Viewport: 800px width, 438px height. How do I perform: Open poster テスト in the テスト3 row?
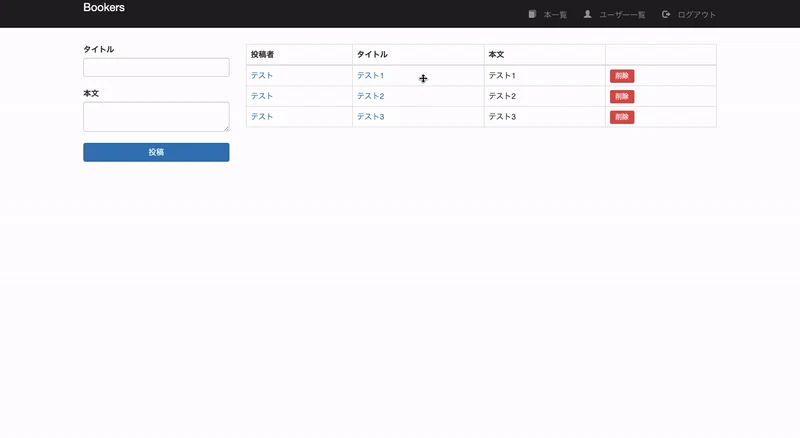click(x=262, y=116)
